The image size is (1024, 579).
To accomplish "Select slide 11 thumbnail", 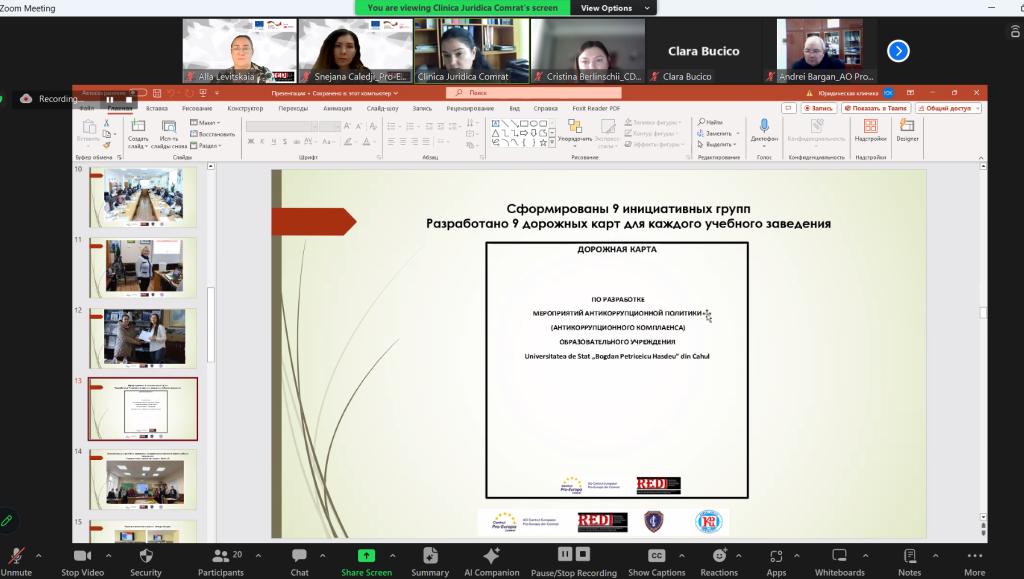I will coord(142,268).
